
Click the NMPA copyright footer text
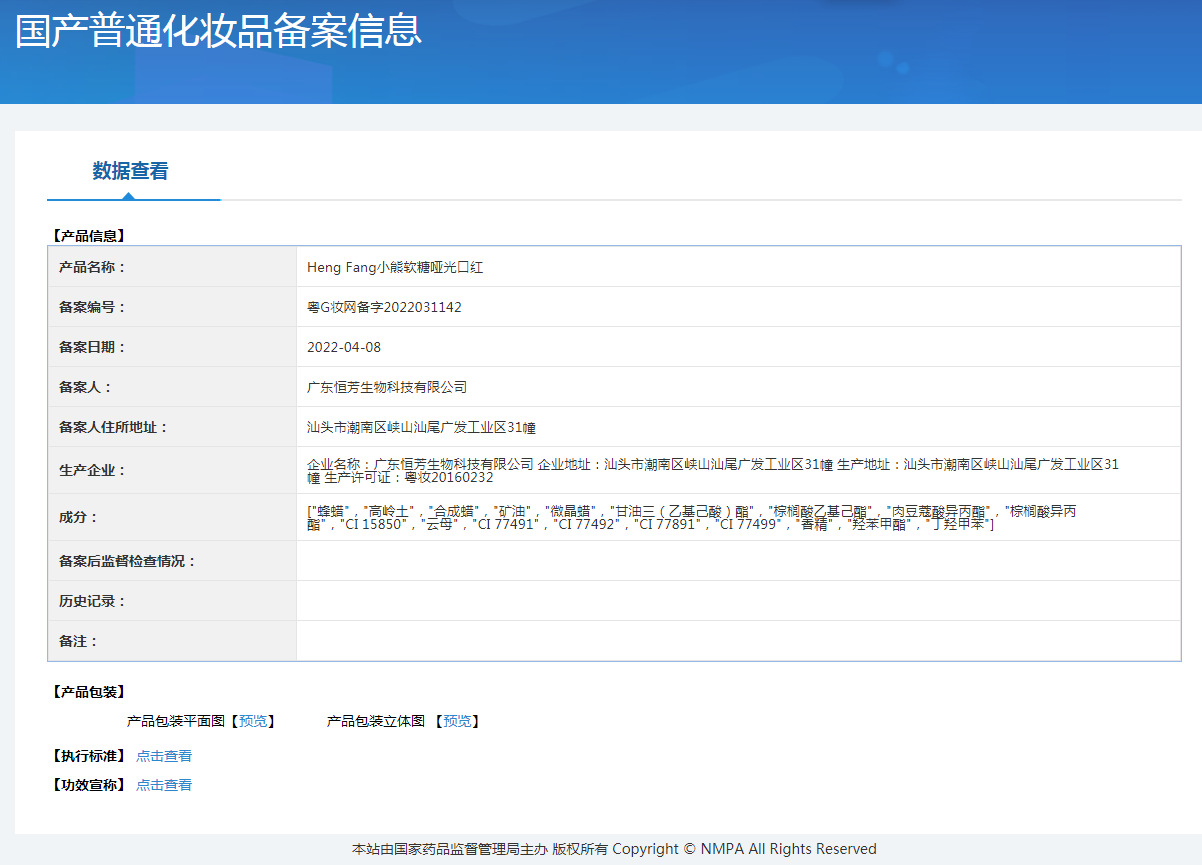pos(614,849)
